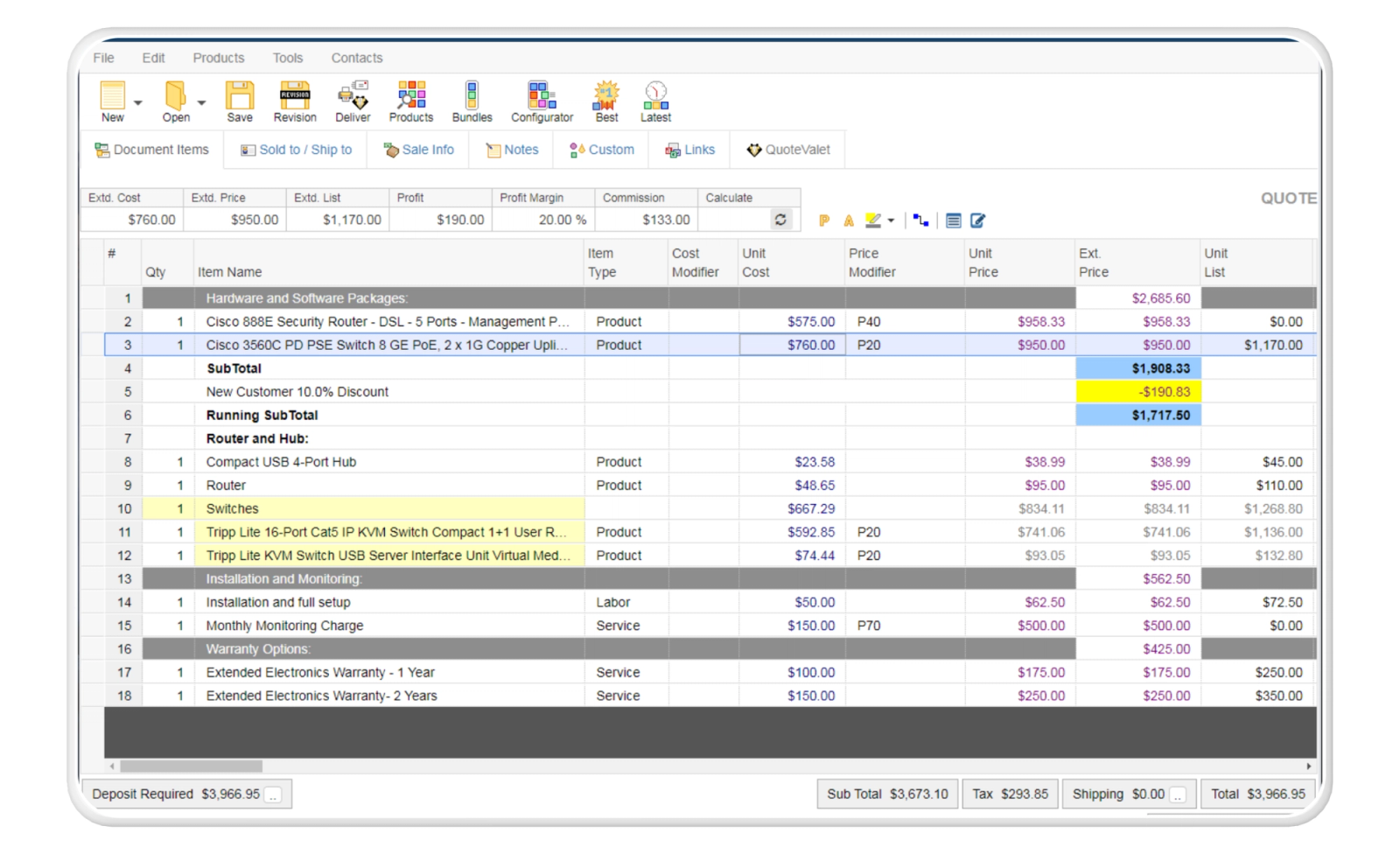Open the dropdown arrow next to New
1400x854 pixels.
click(138, 103)
